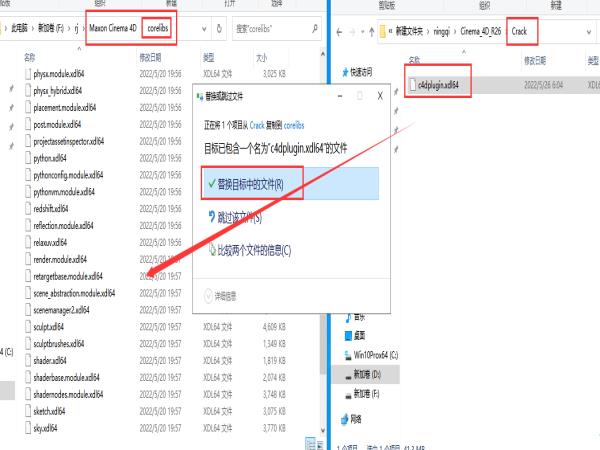Image resolution: width=600 pixels, height=450 pixels.
Task: Sort by Size column in corelibs window
Action: point(261,57)
